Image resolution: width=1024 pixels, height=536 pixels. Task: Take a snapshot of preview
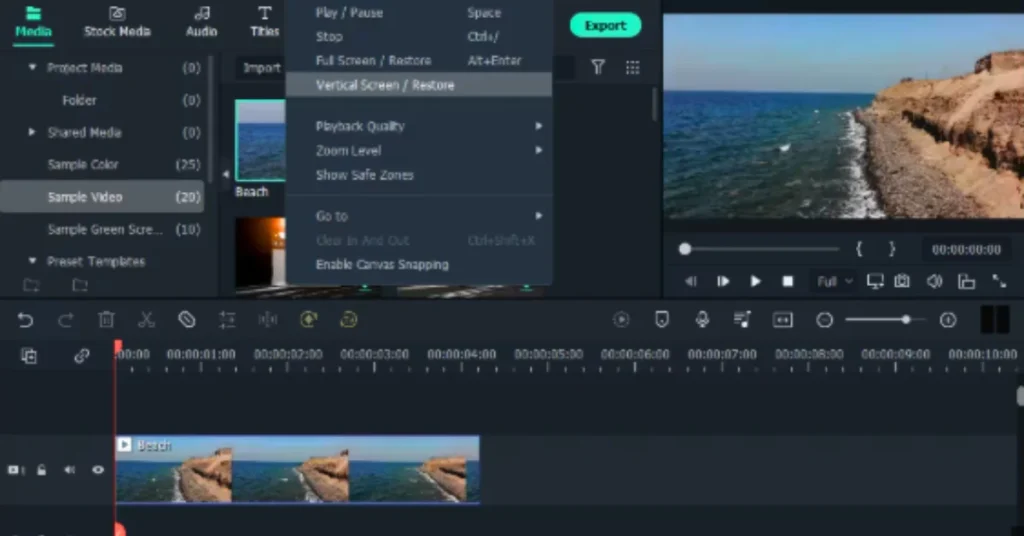pos(902,281)
